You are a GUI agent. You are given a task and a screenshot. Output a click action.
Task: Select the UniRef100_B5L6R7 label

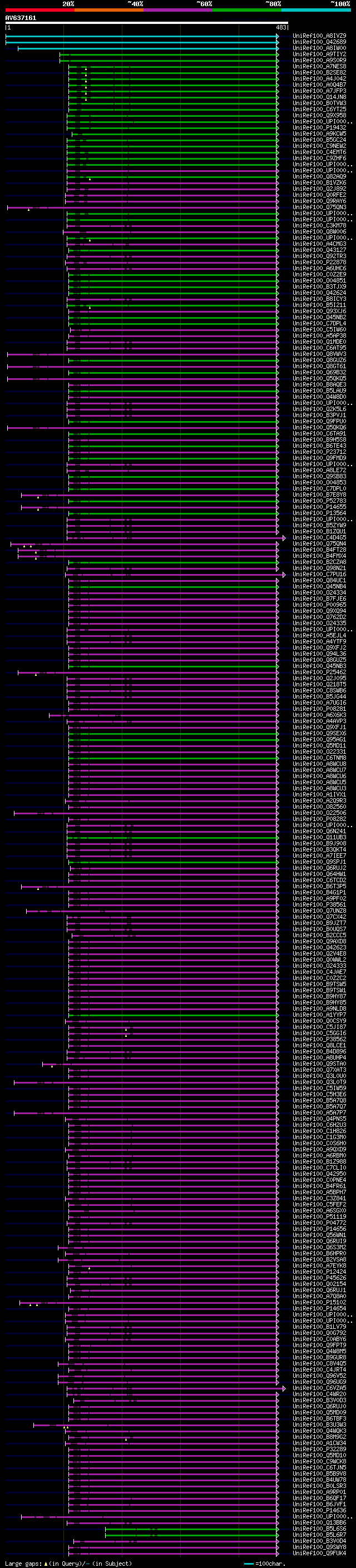pyautogui.click(x=319, y=1535)
